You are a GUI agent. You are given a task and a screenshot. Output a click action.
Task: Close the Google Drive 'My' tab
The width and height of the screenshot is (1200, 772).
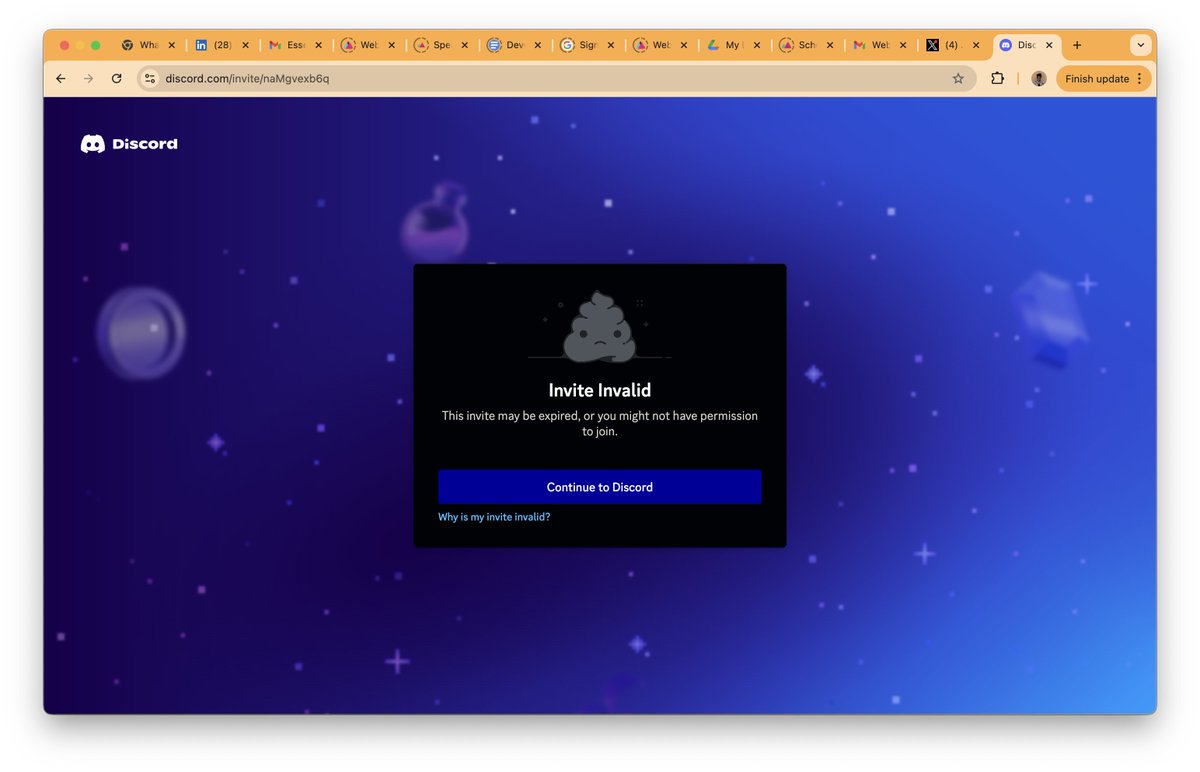coord(756,45)
